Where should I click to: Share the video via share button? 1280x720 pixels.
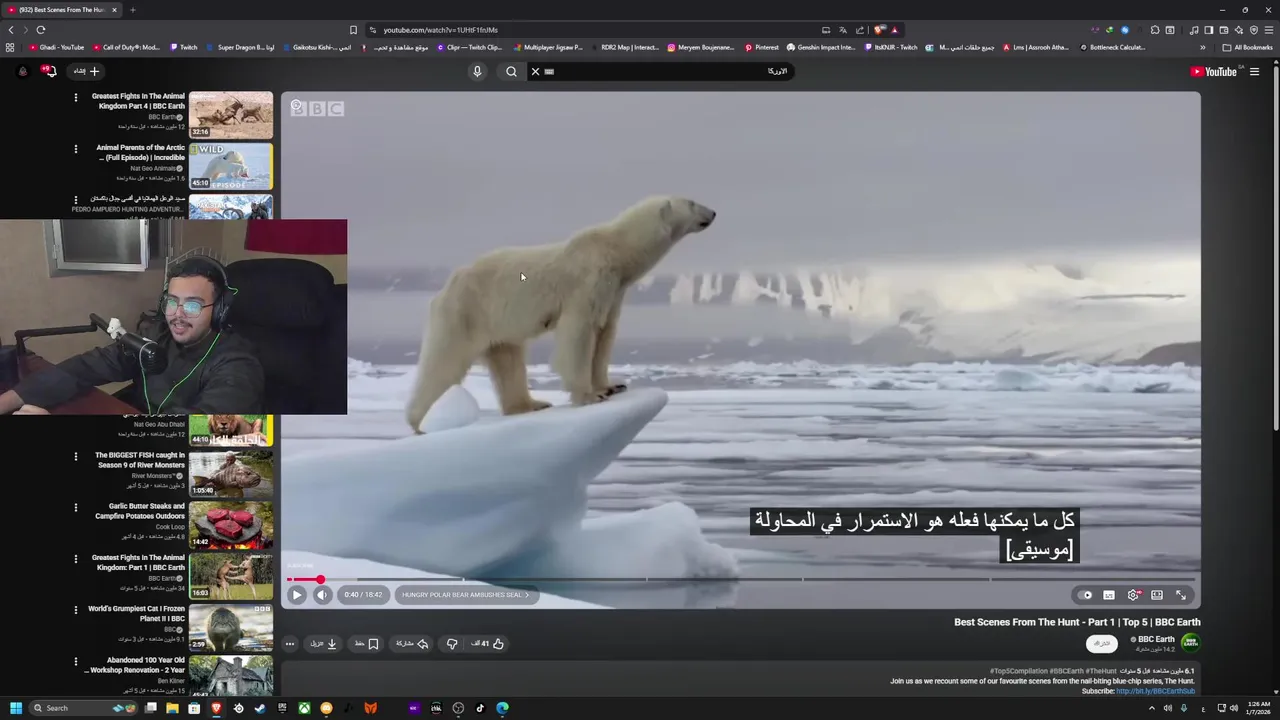pyautogui.click(x=412, y=644)
